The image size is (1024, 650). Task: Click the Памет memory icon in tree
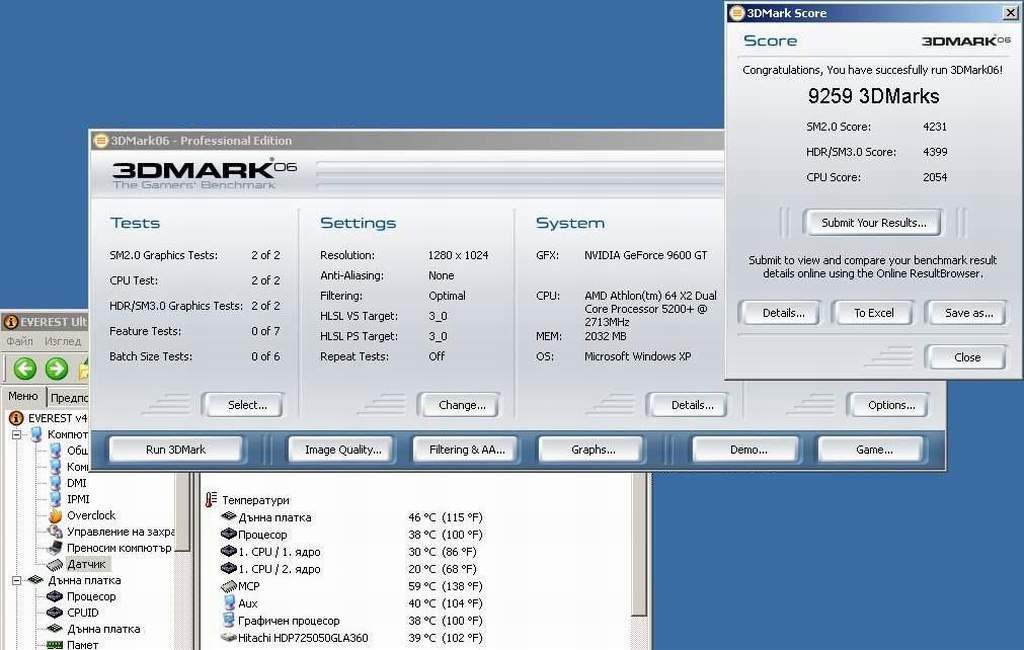click(x=56, y=645)
